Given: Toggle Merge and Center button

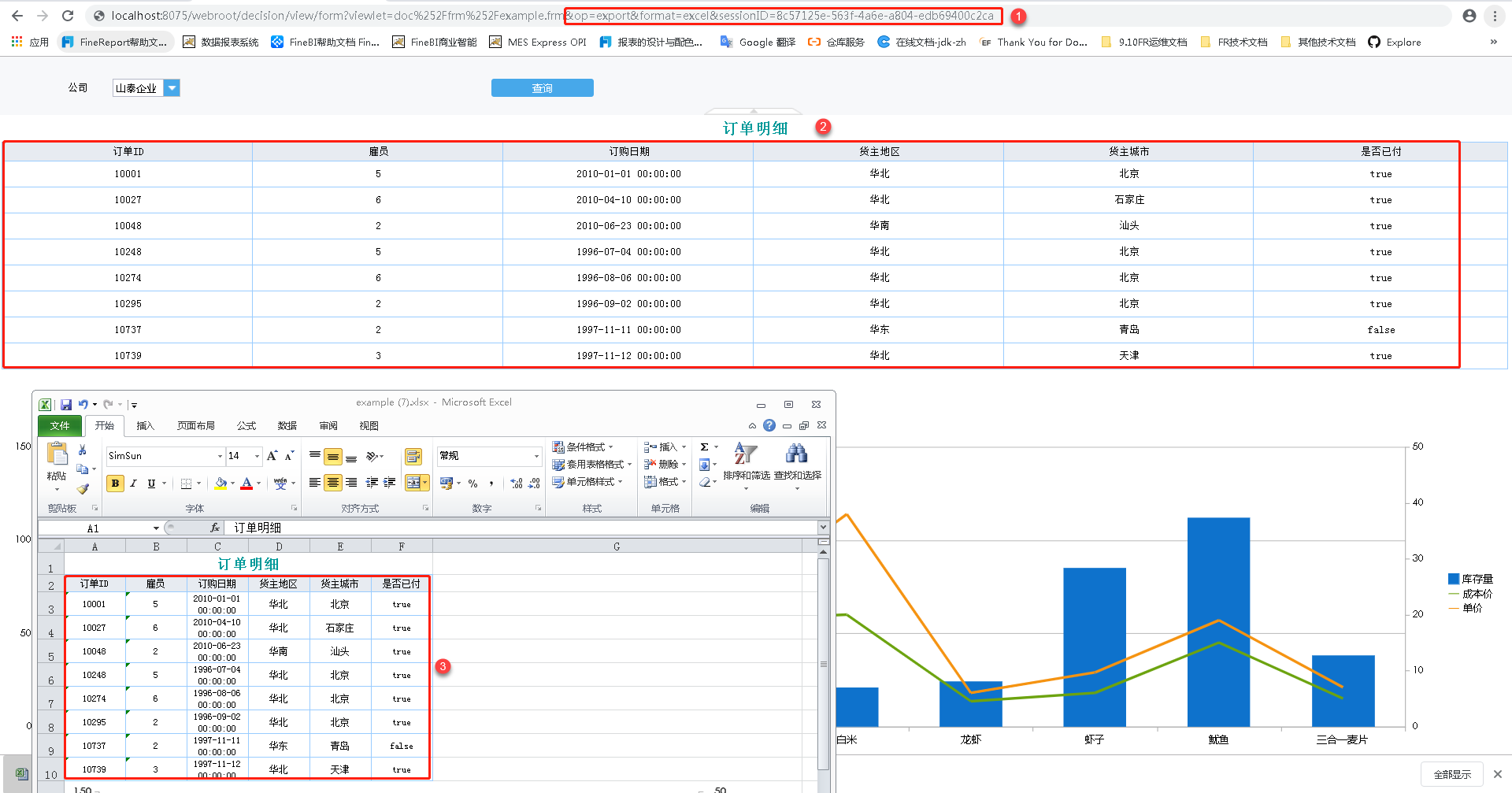Looking at the screenshot, I should [413, 483].
